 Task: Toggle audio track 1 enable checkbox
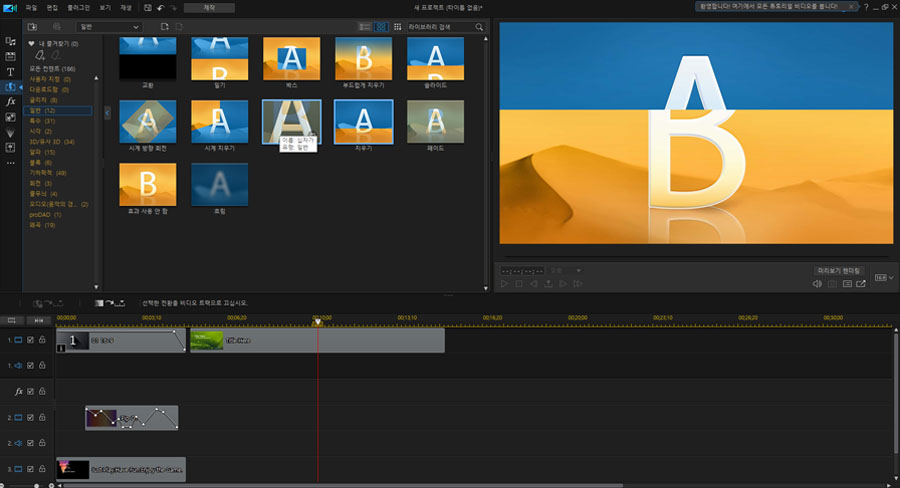[x=30, y=365]
